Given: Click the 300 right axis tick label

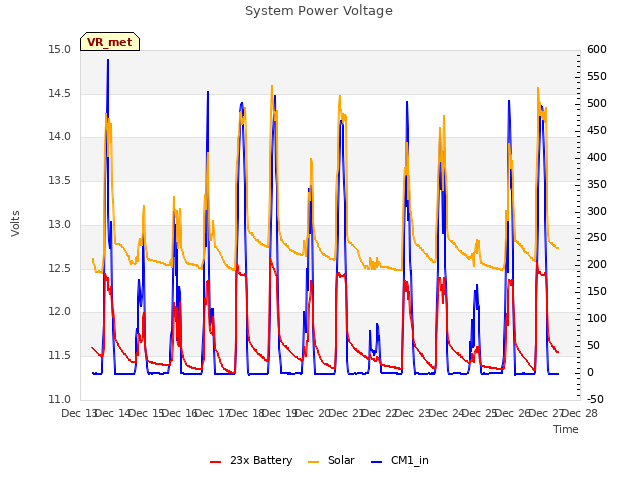Looking at the screenshot, I should tap(597, 211).
